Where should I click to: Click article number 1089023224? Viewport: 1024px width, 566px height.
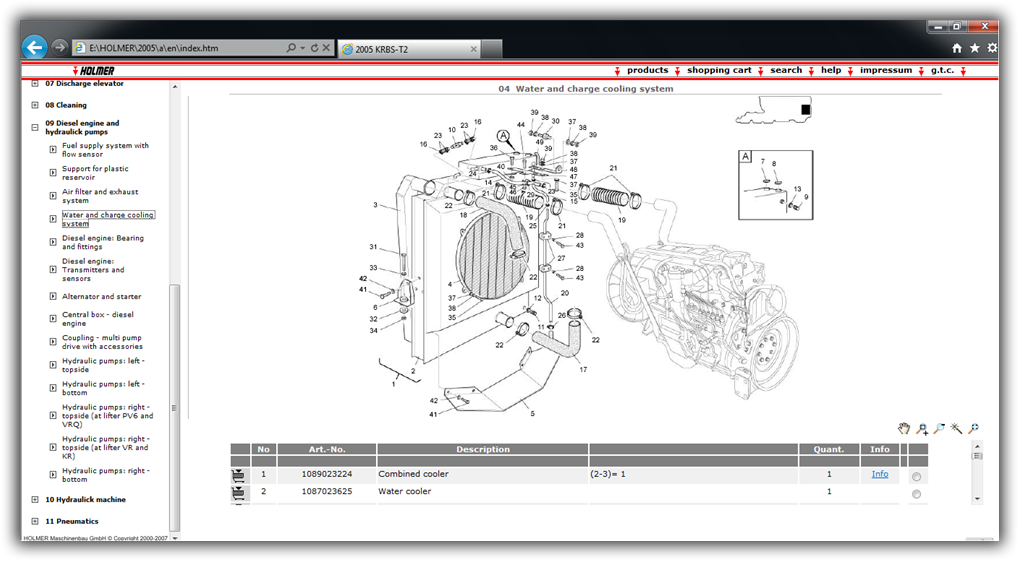point(327,474)
